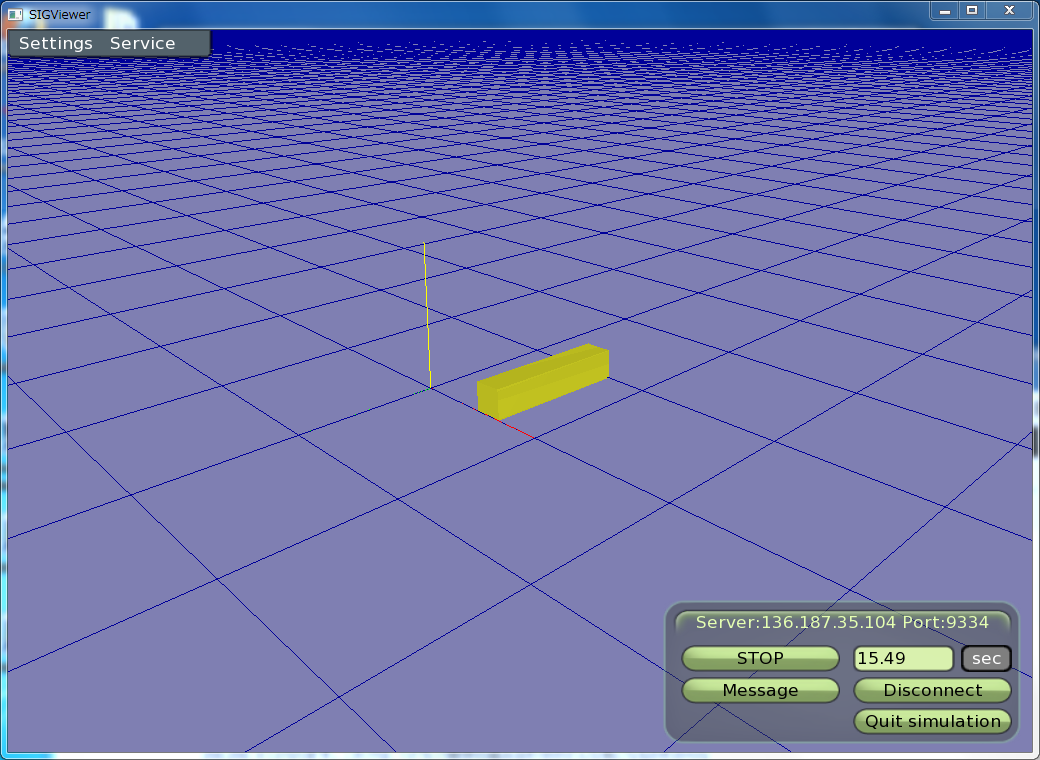Maximize the SIGViewer window

coord(971,10)
